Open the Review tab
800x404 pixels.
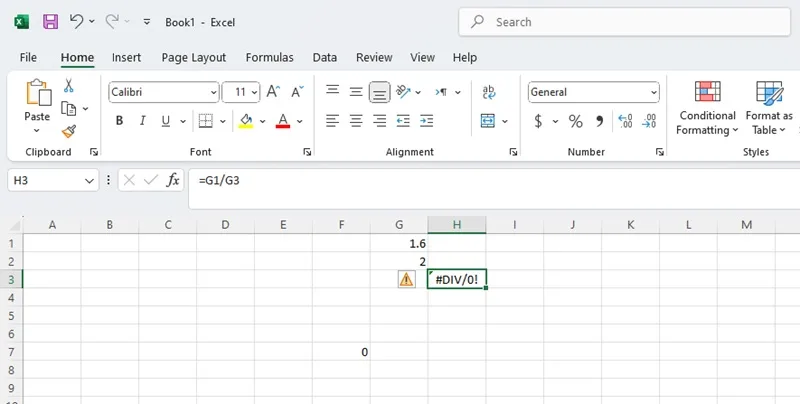[374, 57]
